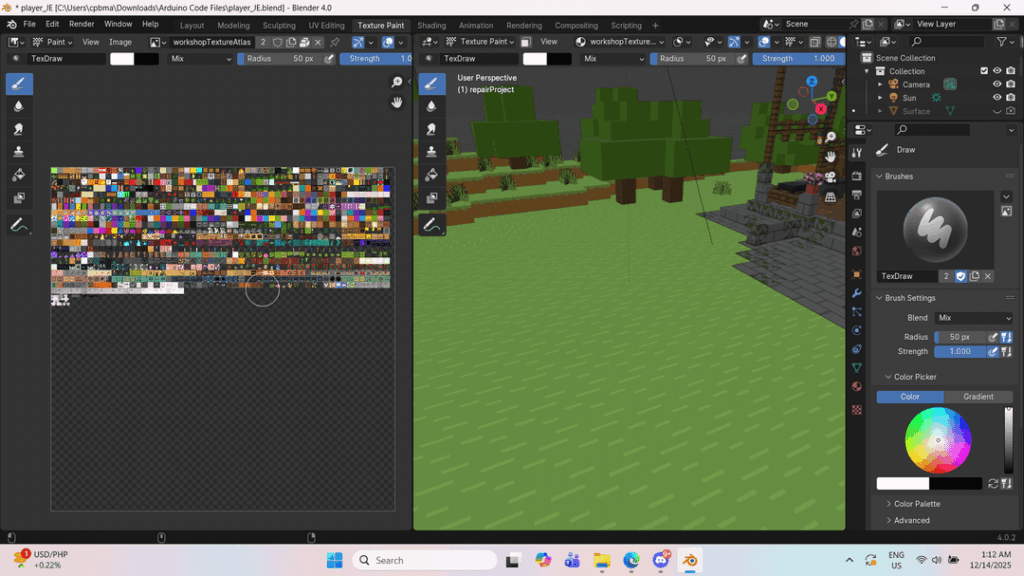Pick a color on the color wheel
The image size is (1024, 576).
936,440
